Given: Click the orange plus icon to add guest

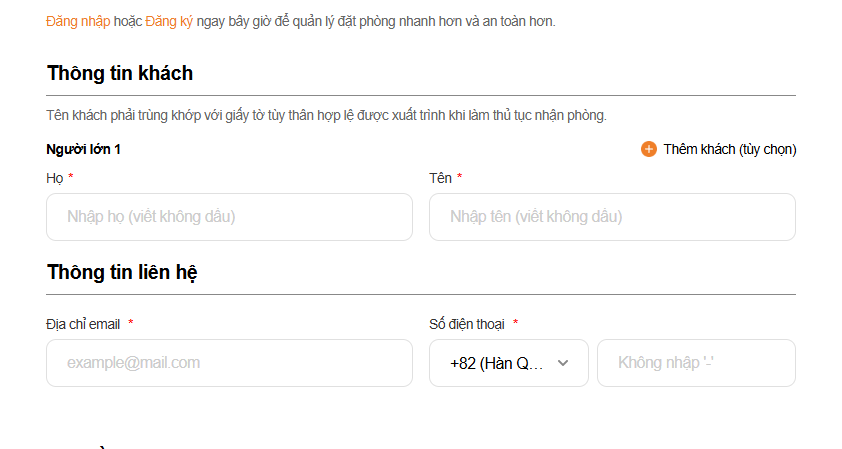Looking at the screenshot, I should (649, 149).
